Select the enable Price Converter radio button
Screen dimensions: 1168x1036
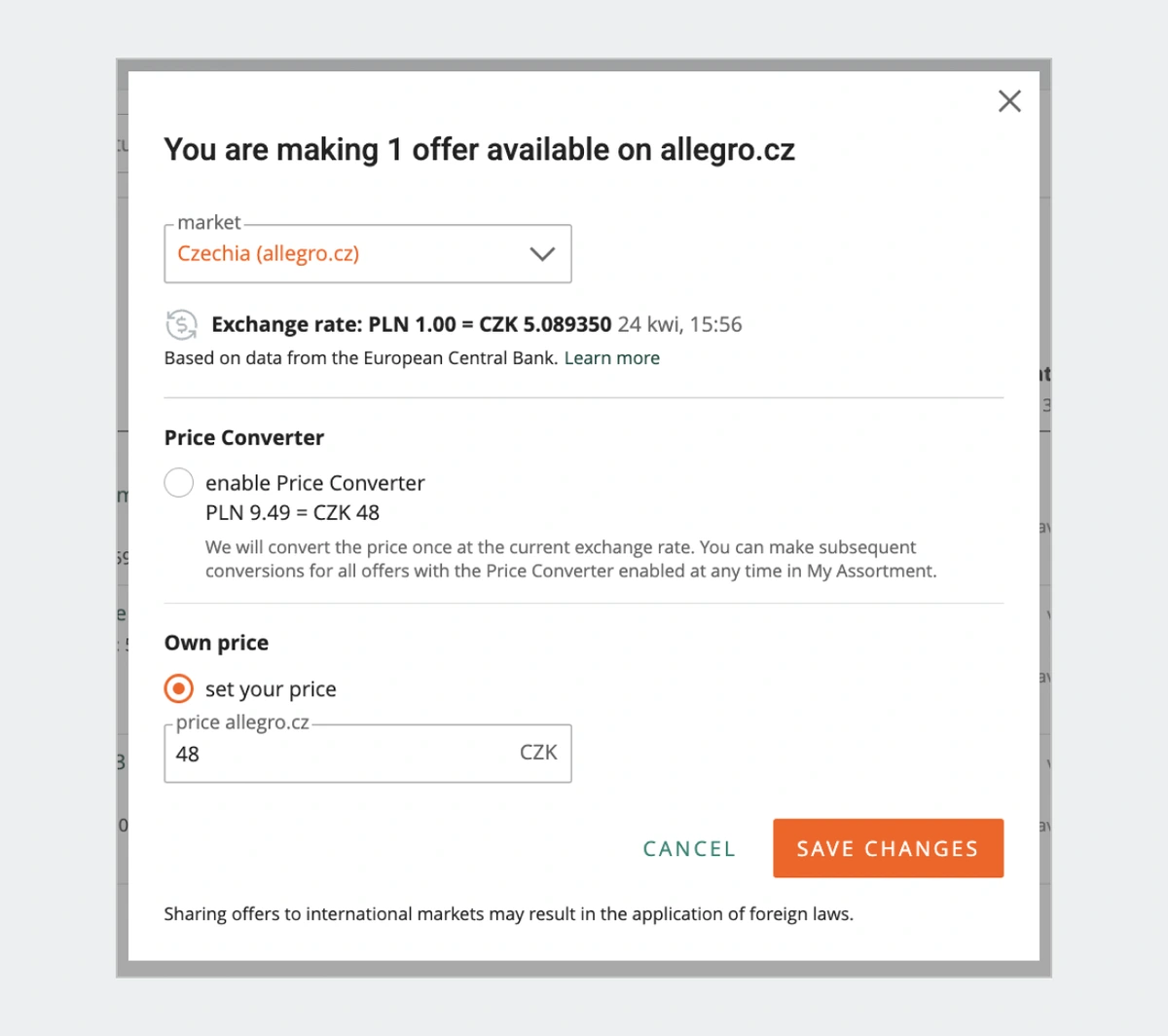[x=179, y=482]
